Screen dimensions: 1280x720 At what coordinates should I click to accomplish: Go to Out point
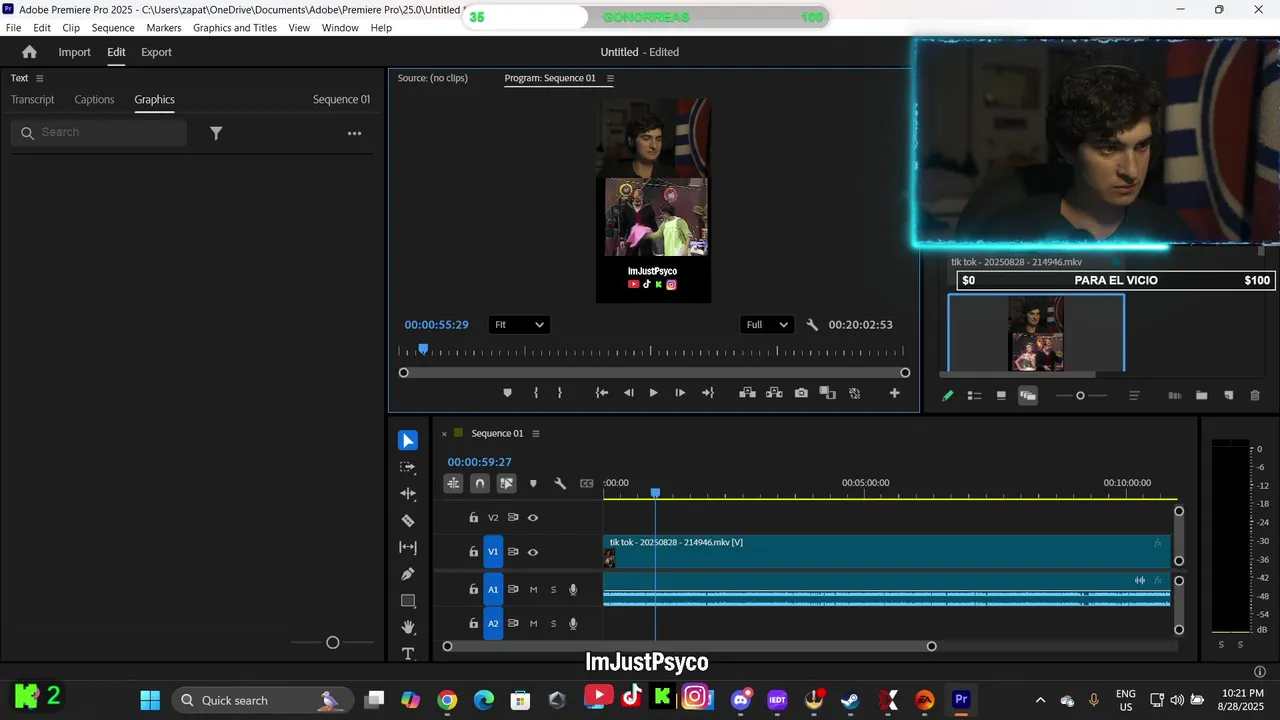click(x=708, y=393)
